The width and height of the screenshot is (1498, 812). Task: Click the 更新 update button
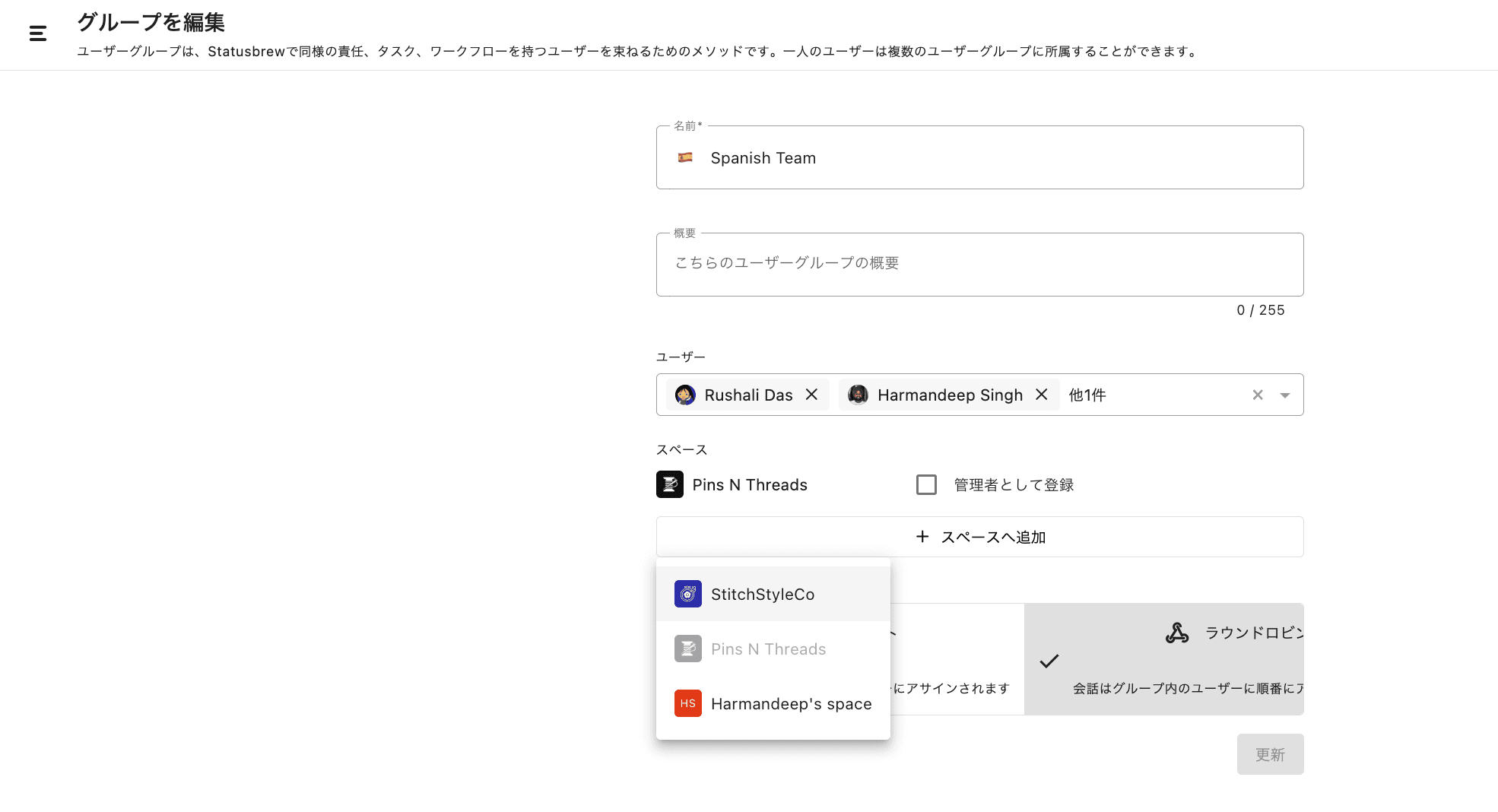(x=1269, y=754)
